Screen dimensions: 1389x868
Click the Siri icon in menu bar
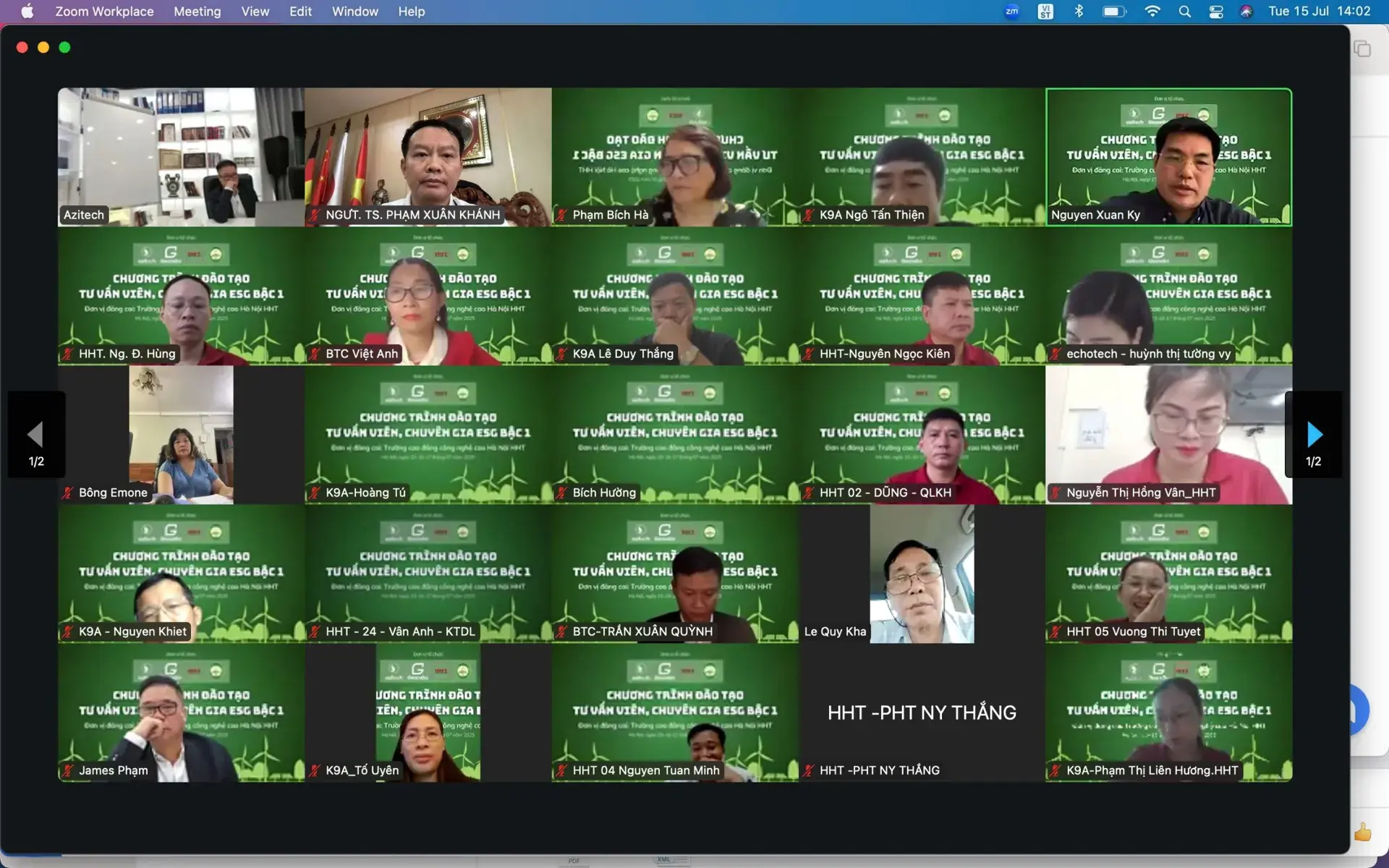[x=1246, y=12]
